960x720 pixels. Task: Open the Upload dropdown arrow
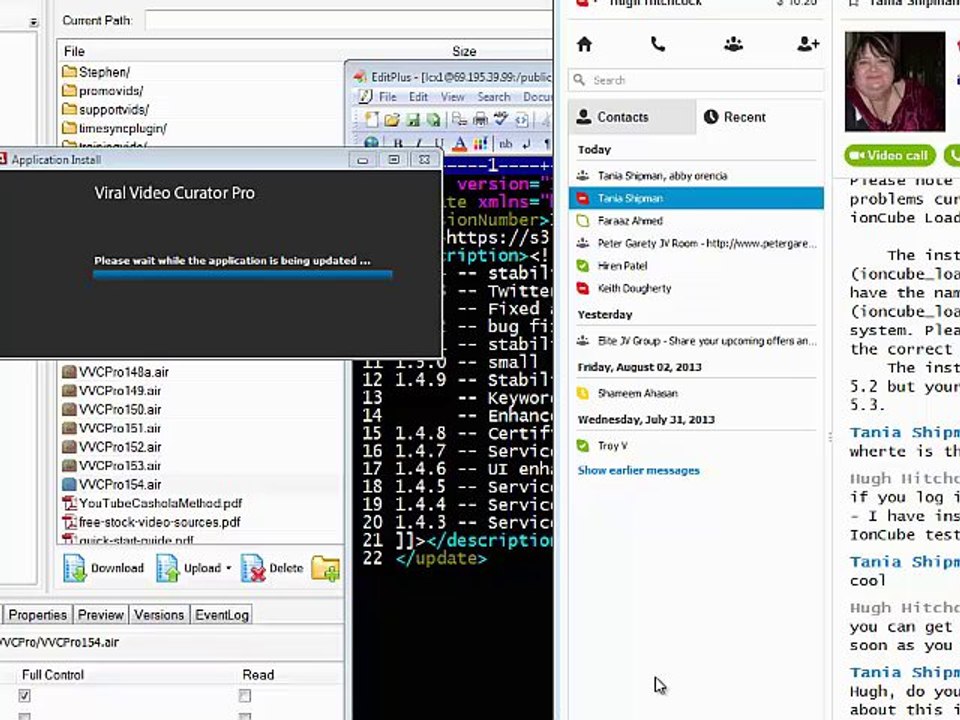(x=228, y=568)
